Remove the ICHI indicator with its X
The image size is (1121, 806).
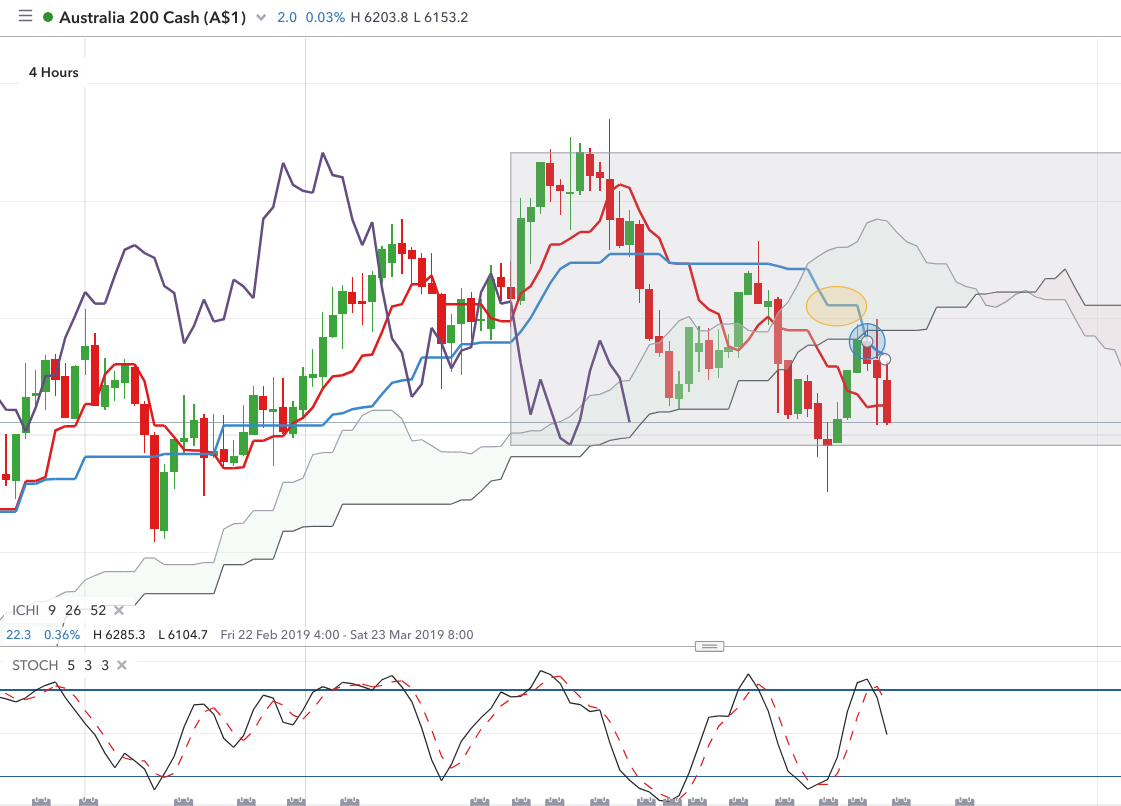[x=119, y=610]
